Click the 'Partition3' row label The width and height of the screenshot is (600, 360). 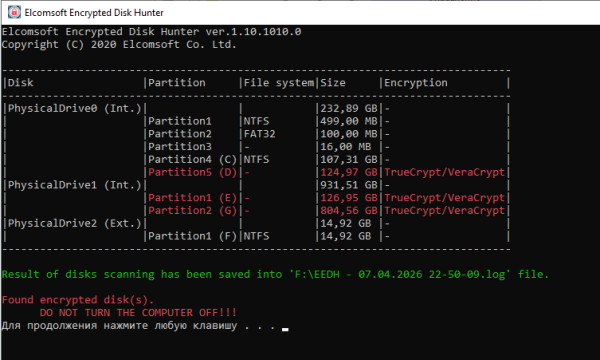point(180,147)
